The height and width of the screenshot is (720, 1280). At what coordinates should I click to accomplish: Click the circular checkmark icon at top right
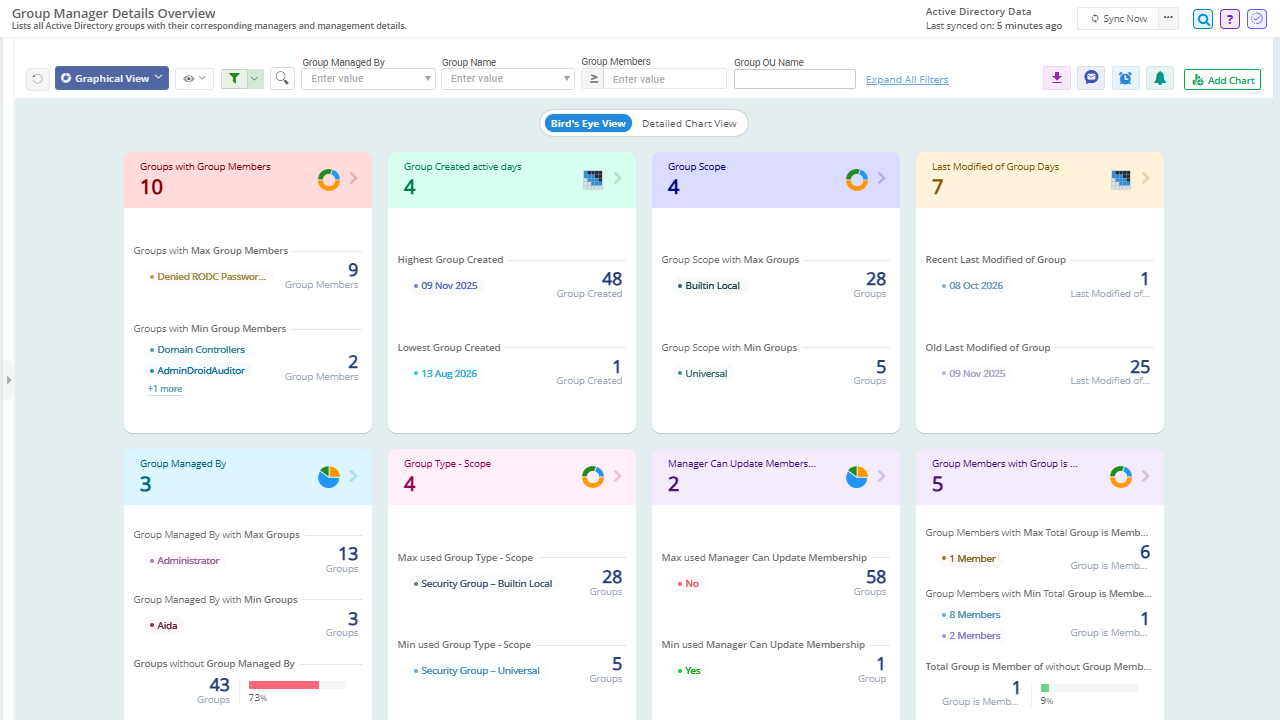[x=1257, y=19]
